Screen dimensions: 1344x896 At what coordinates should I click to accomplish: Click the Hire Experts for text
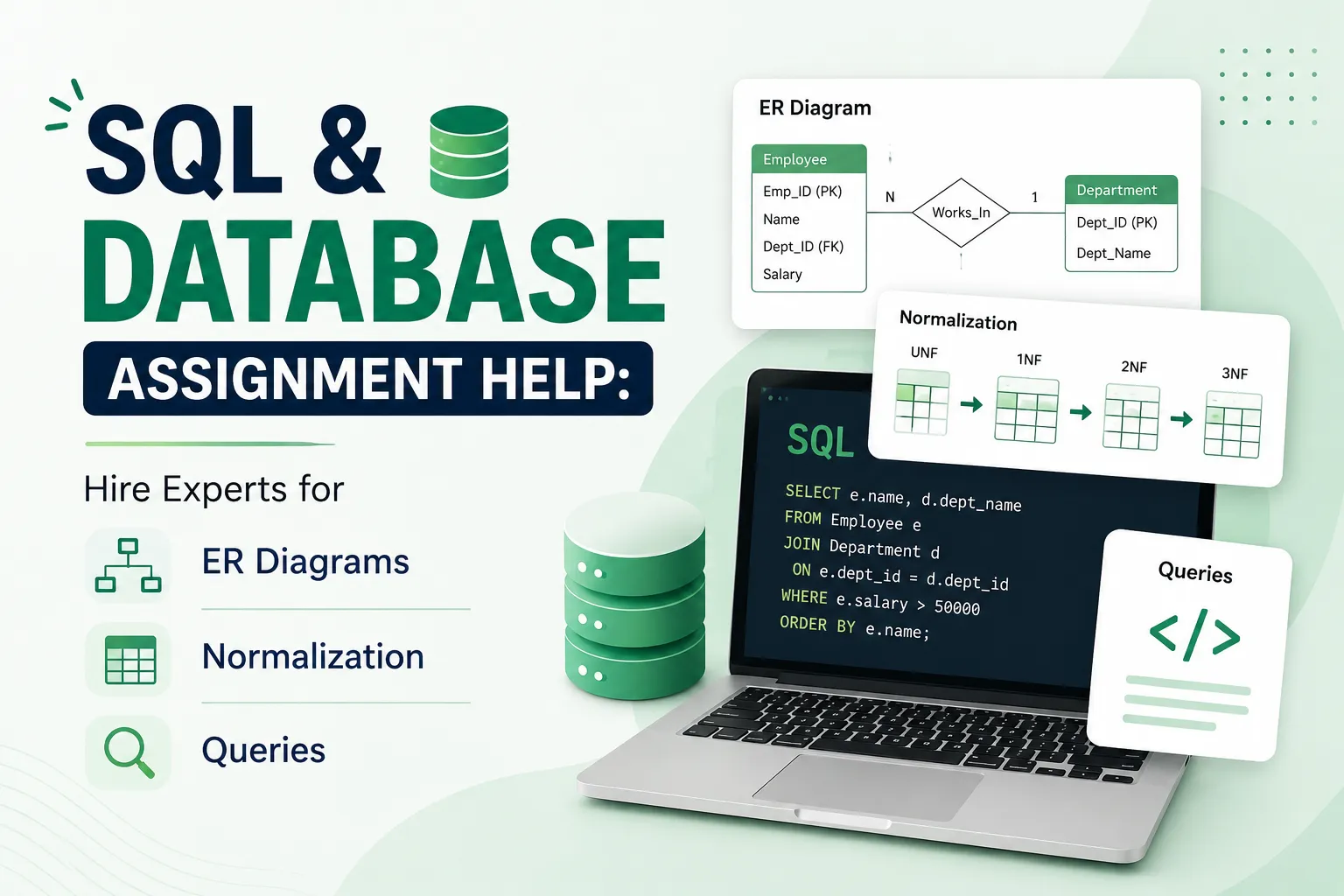coord(213,489)
